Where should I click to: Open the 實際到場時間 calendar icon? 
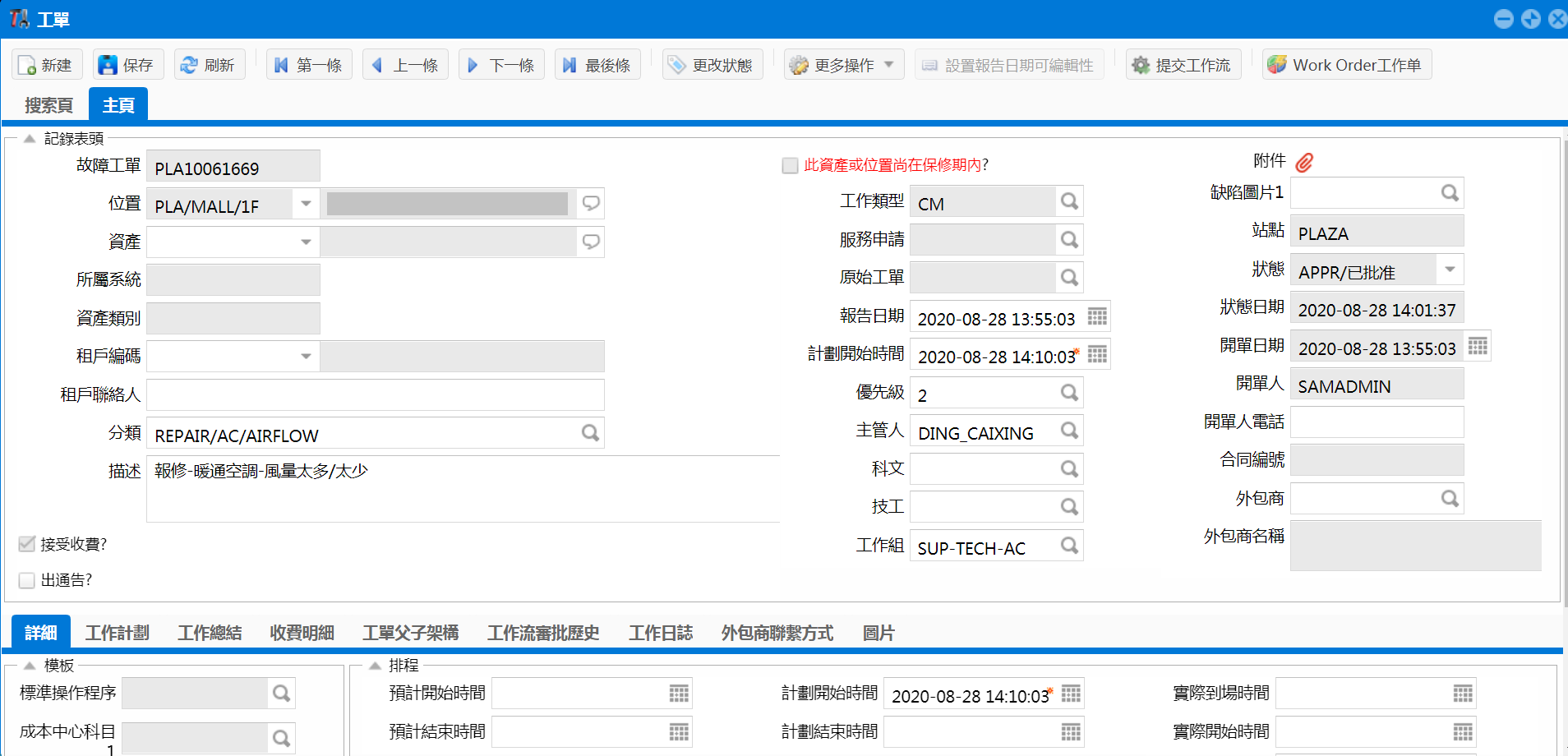click(1463, 694)
